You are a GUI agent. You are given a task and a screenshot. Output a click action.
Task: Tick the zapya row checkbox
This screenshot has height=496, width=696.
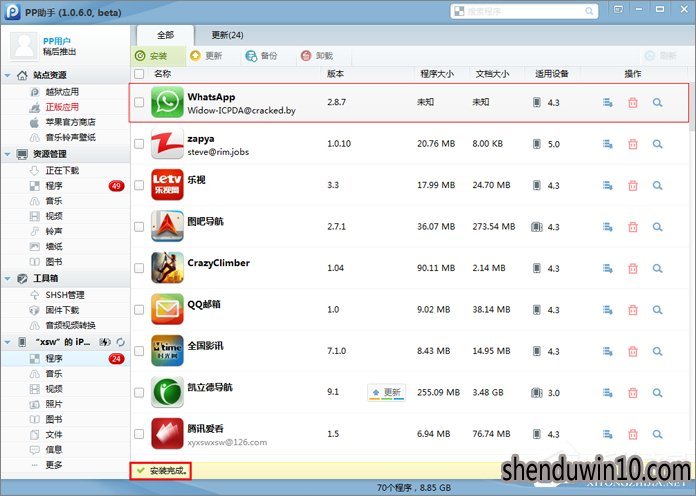(139, 144)
